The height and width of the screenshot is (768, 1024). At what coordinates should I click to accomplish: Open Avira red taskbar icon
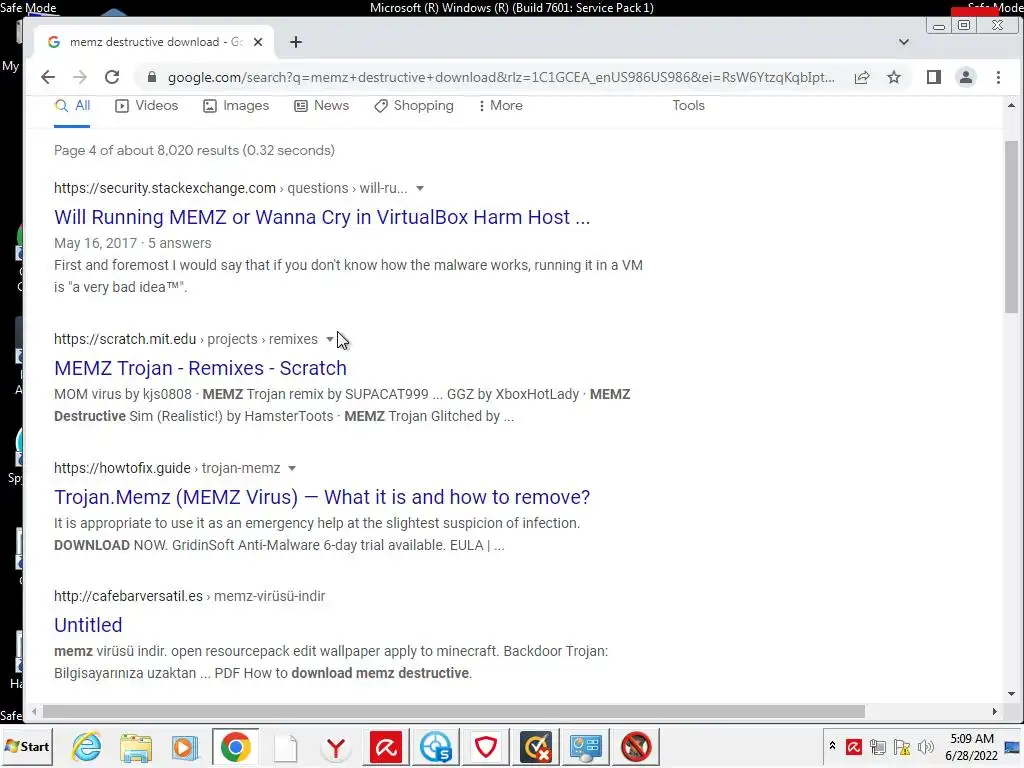tap(385, 746)
